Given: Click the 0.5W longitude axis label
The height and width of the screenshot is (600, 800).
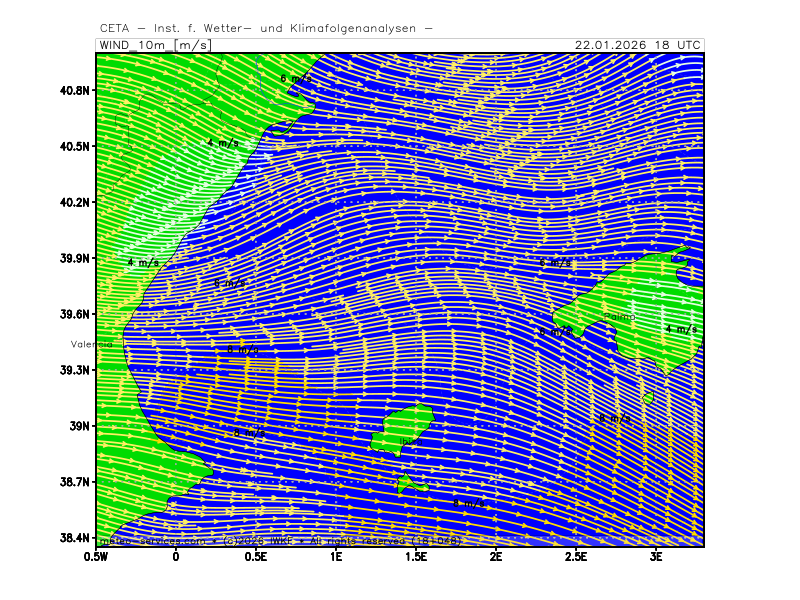Looking at the screenshot, I should coord(96,556).
